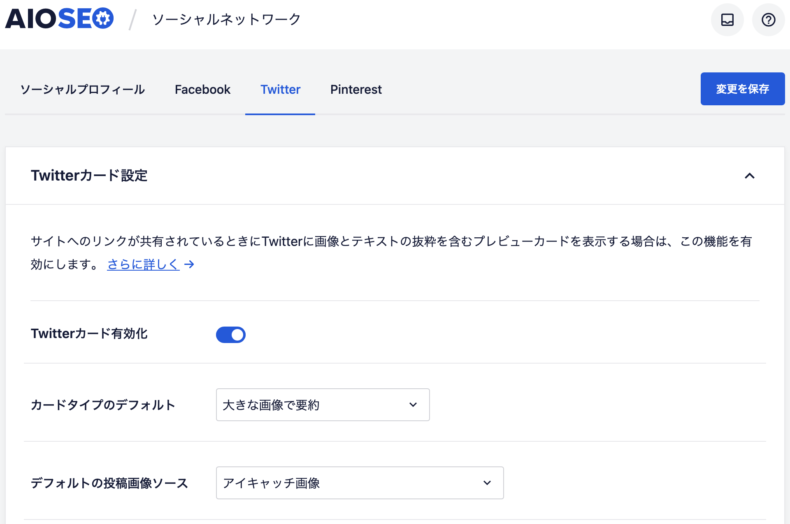Image resolution: width=790 pixels, height=524 pixels.
Task: Click the chevron arrow inside 大きな画像で要約 box
Action: [413, 405]
